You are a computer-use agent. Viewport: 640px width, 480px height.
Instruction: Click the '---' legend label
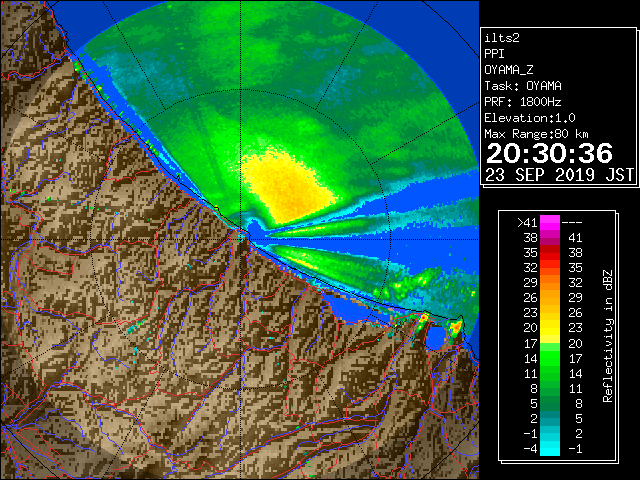click(572, 223)
